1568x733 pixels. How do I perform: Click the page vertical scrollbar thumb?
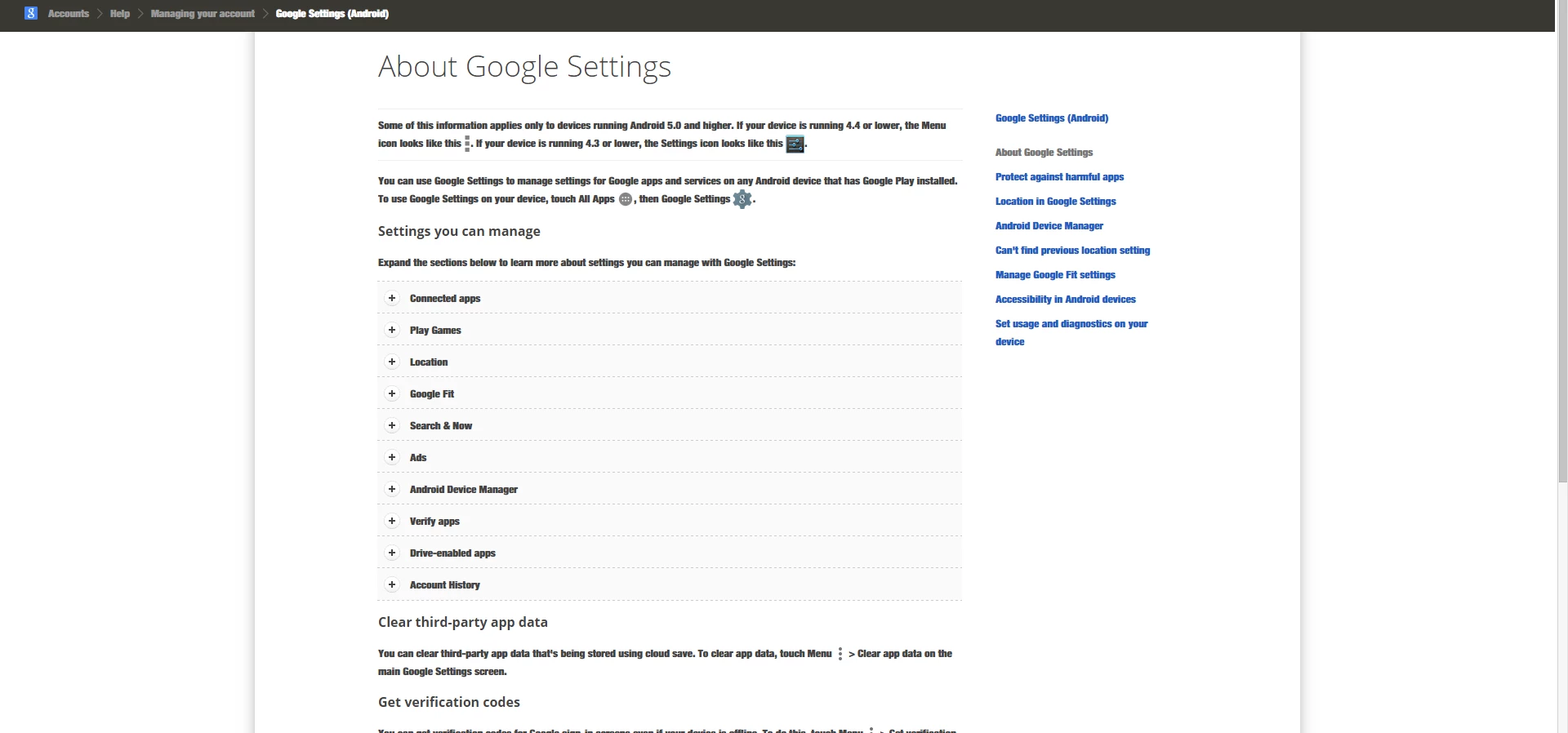pyautogui.click(x=1562, y=242)
